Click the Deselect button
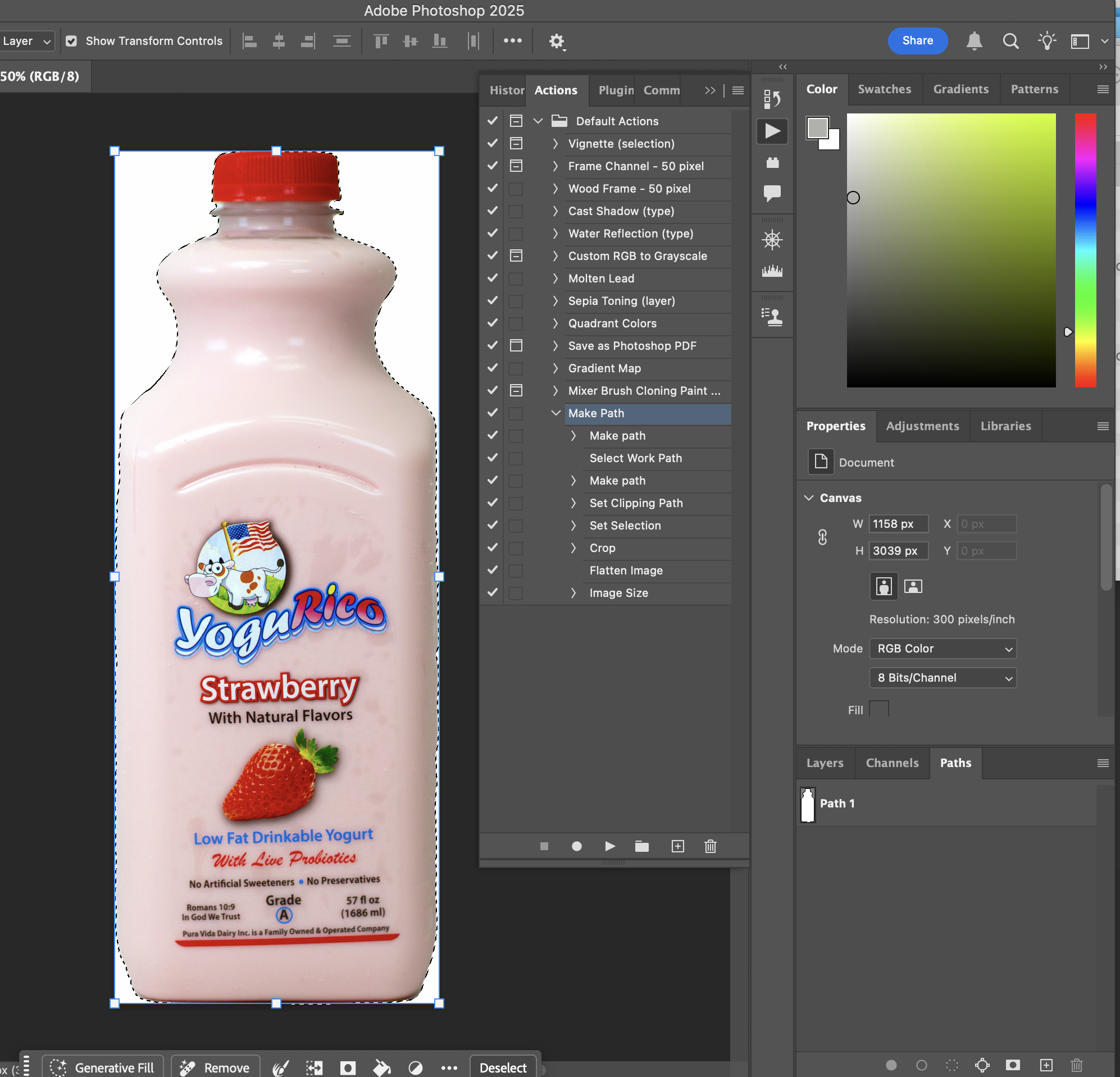 coord(502,1067)
